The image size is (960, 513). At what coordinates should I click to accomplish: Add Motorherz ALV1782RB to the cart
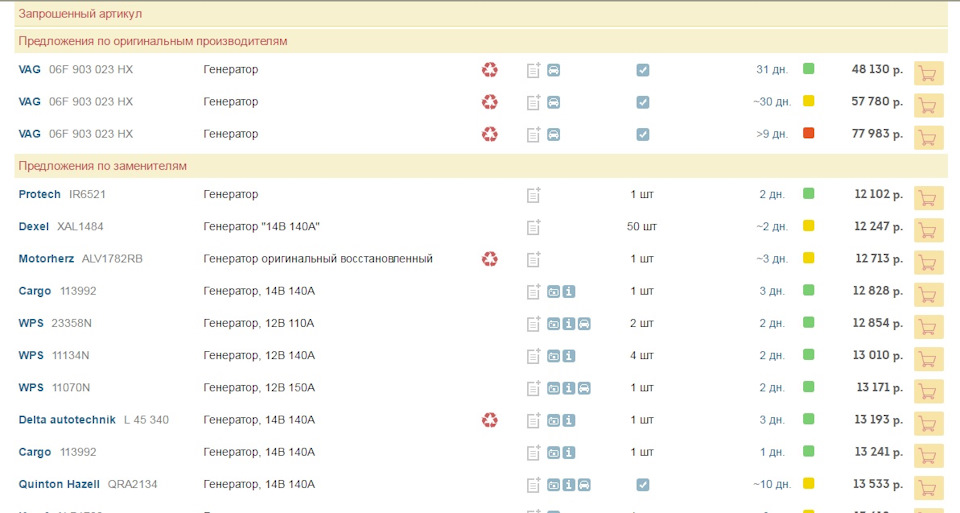(x=928, y=263)
